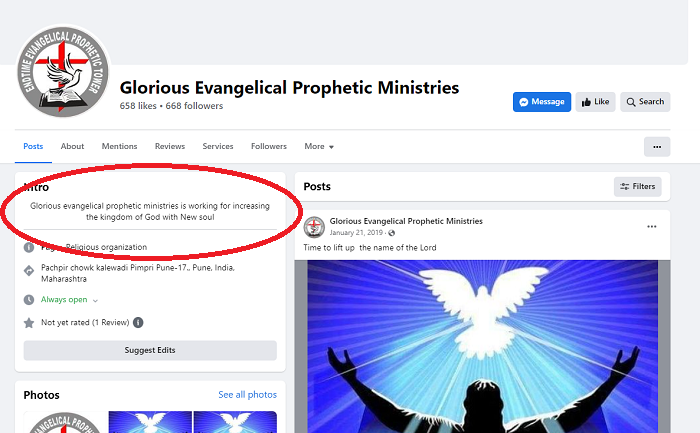Switch to the Reviews tab
This screenshot has height=433, width=700.
pos(170,146)
